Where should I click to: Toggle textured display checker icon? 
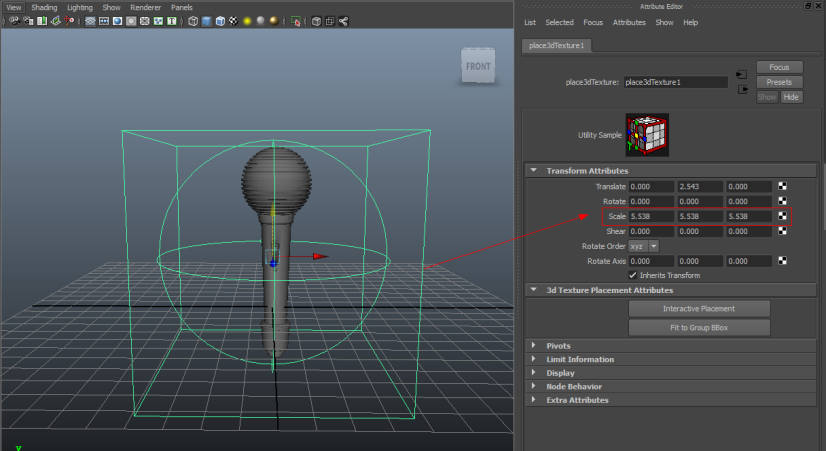233,20
